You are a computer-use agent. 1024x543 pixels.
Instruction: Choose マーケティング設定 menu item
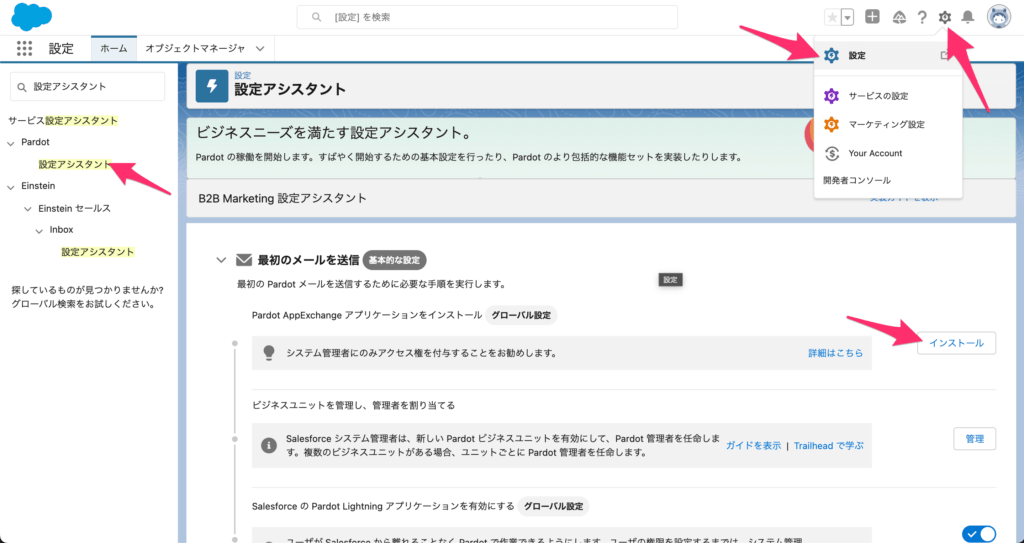[x=888, y=124]
